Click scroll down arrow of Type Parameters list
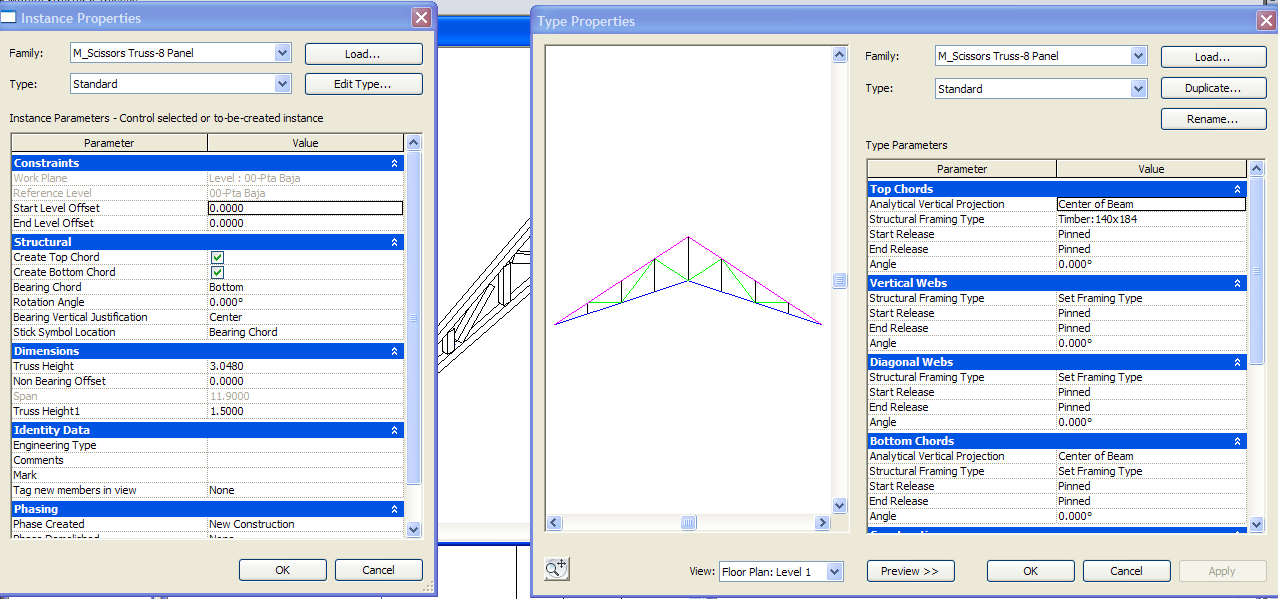This screenshot has width=1278, height=599. click(1257, 524)
